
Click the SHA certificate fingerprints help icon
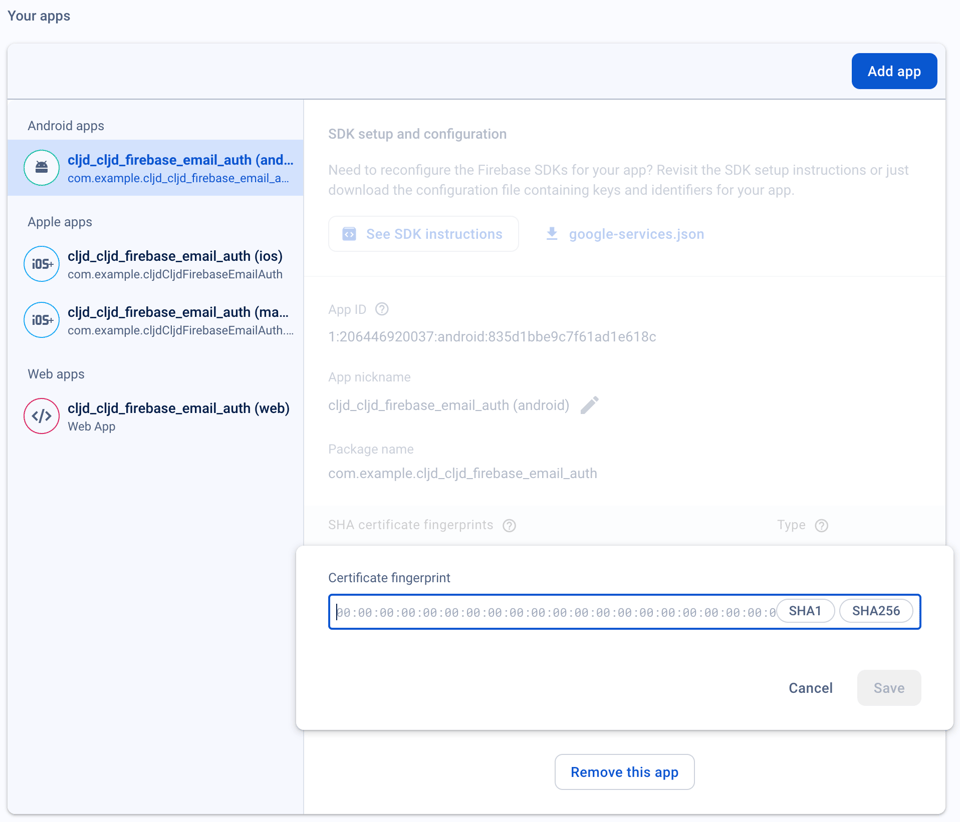509,525
